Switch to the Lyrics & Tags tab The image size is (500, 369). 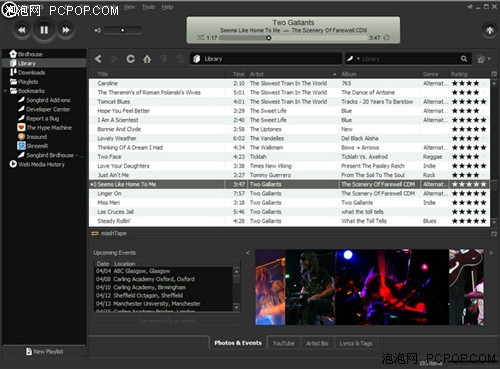click(x=356, y=343)
